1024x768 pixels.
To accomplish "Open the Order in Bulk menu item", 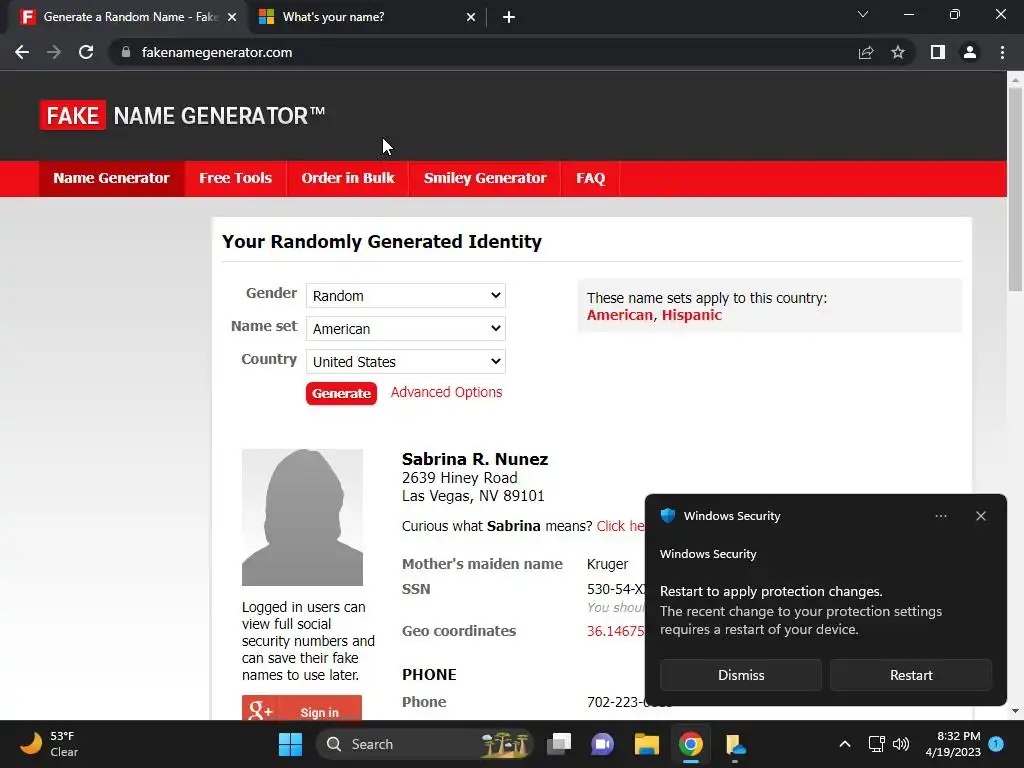I will click(x=348, y=178).
